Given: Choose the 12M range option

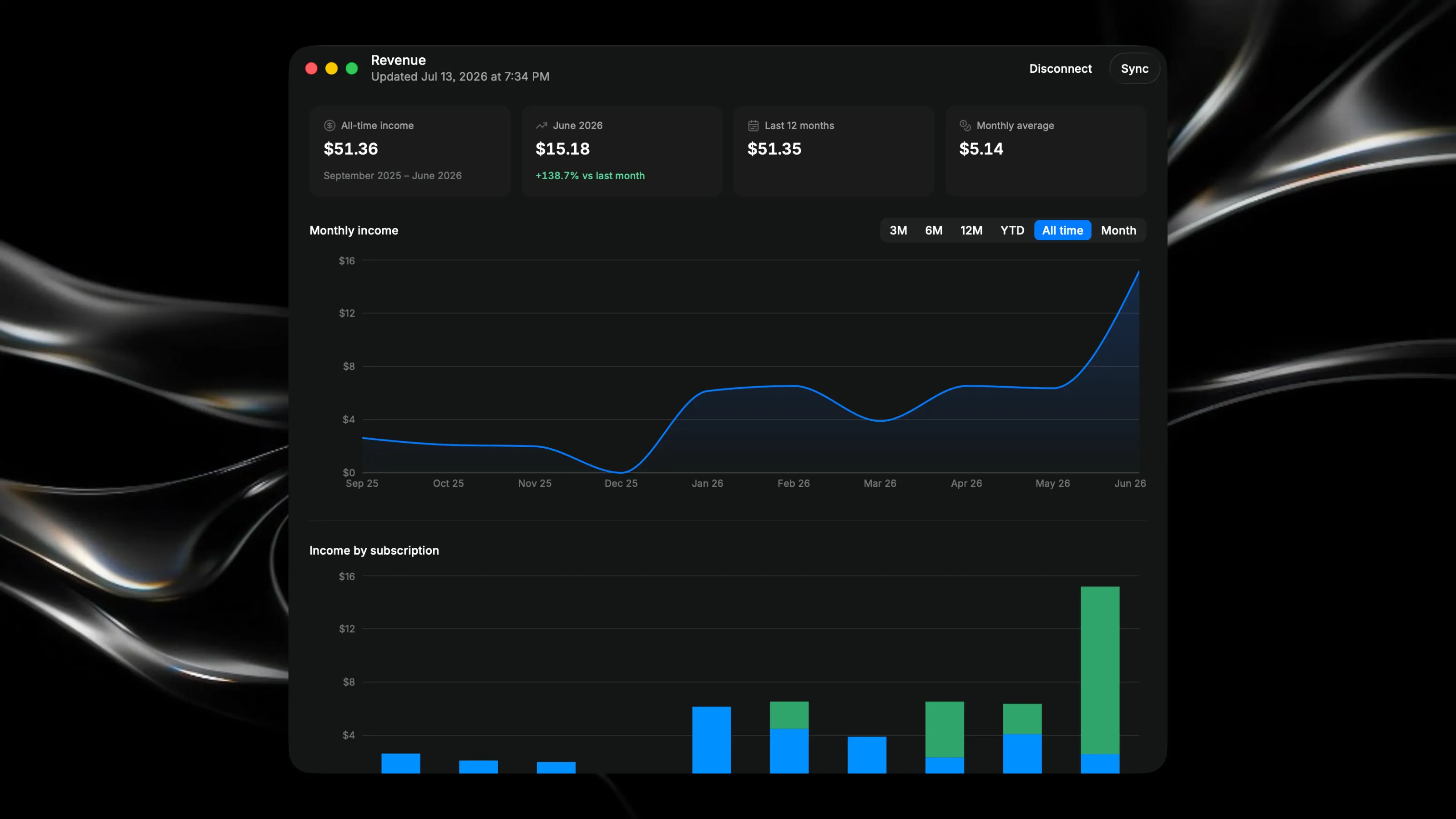Looking at the screenshot, I should pyautogui.click(x=971, y=231).
